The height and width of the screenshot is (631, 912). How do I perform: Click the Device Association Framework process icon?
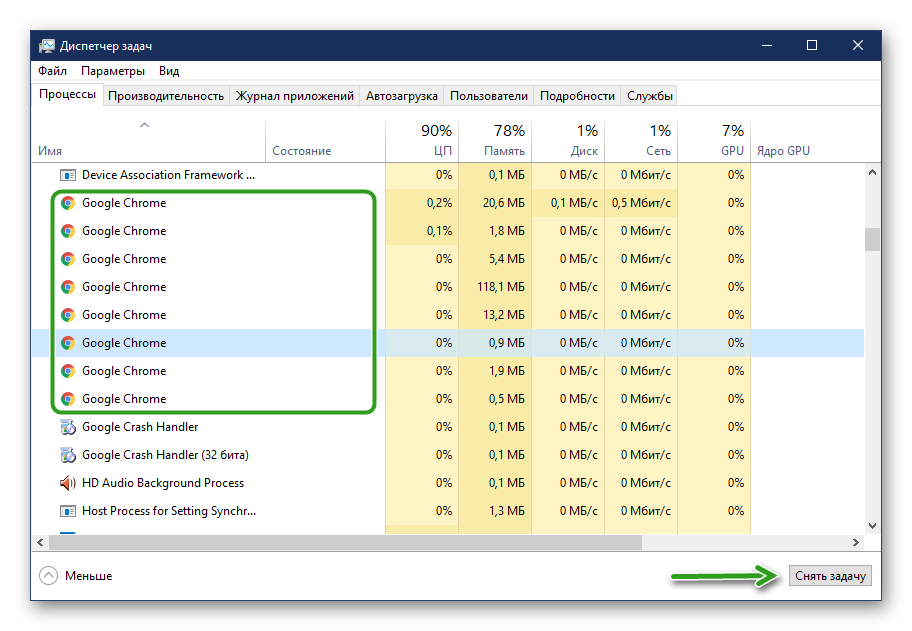[68, 175]
